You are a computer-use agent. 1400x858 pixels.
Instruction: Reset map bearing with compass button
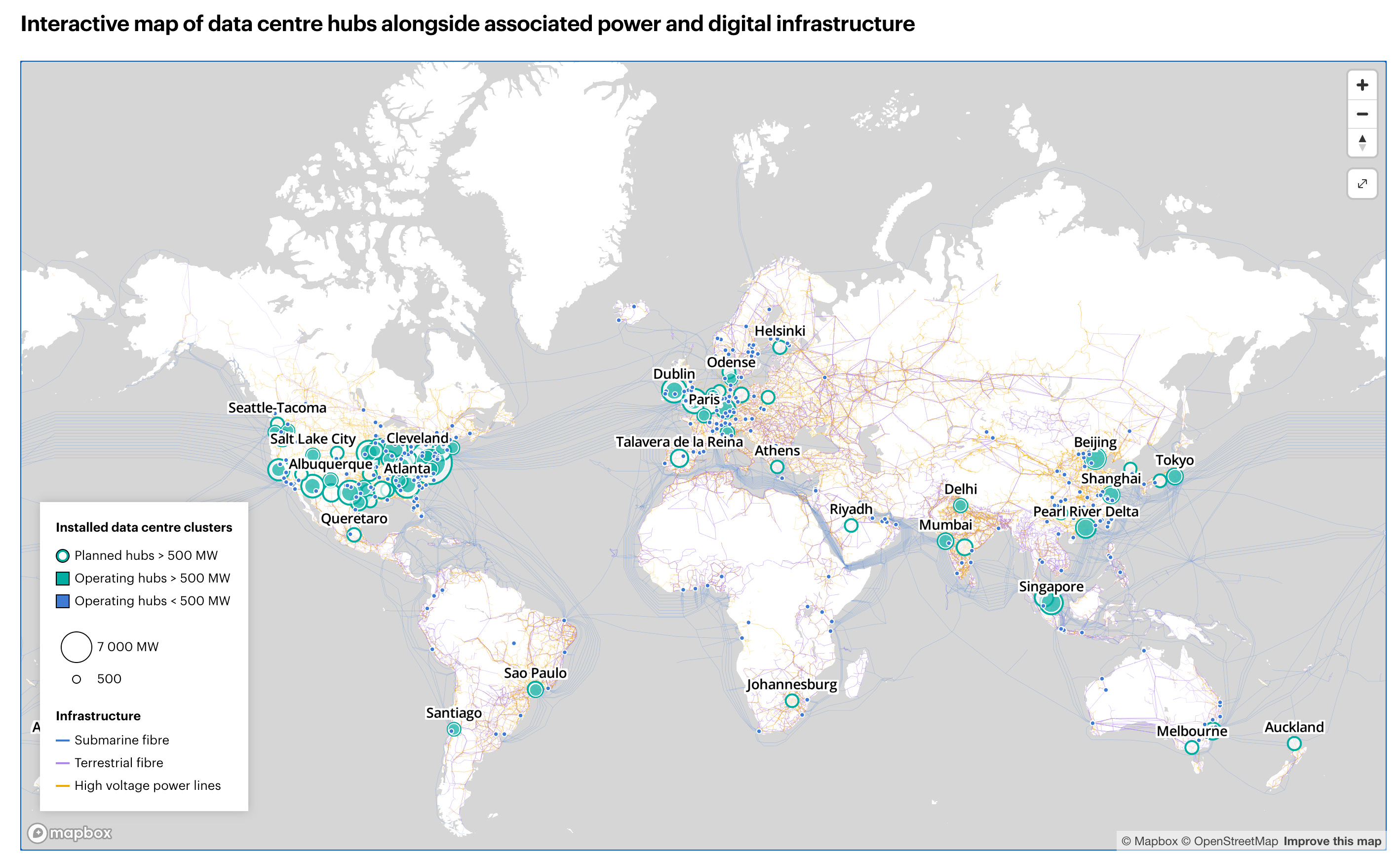(x=1362, y=142)
